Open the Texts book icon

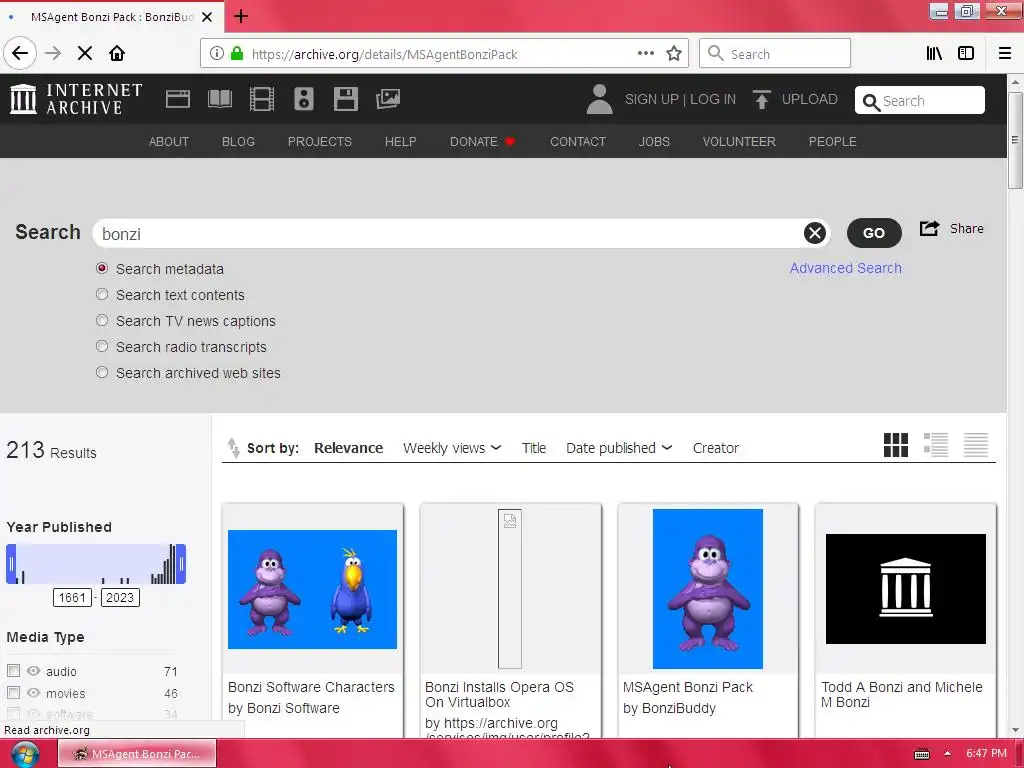219,99
